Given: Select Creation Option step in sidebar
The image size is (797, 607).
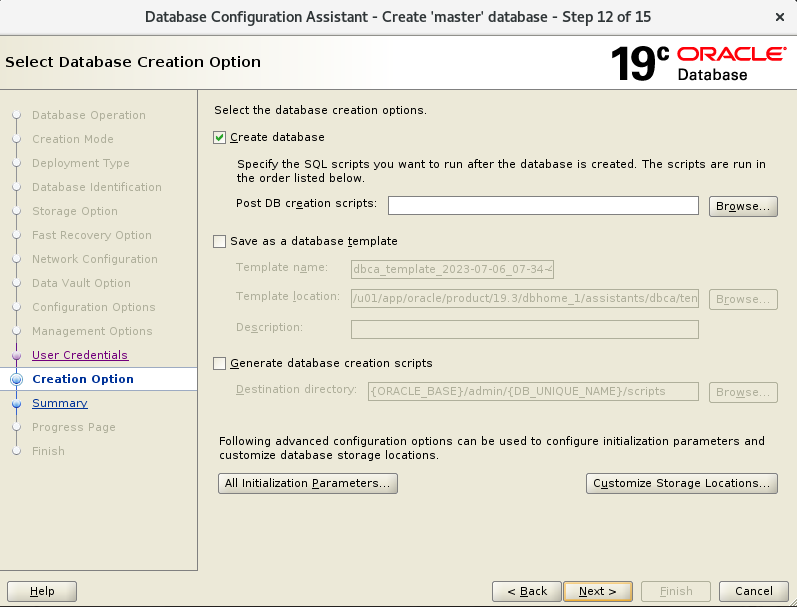Looking at the screenshot, I should coord(83,379).
